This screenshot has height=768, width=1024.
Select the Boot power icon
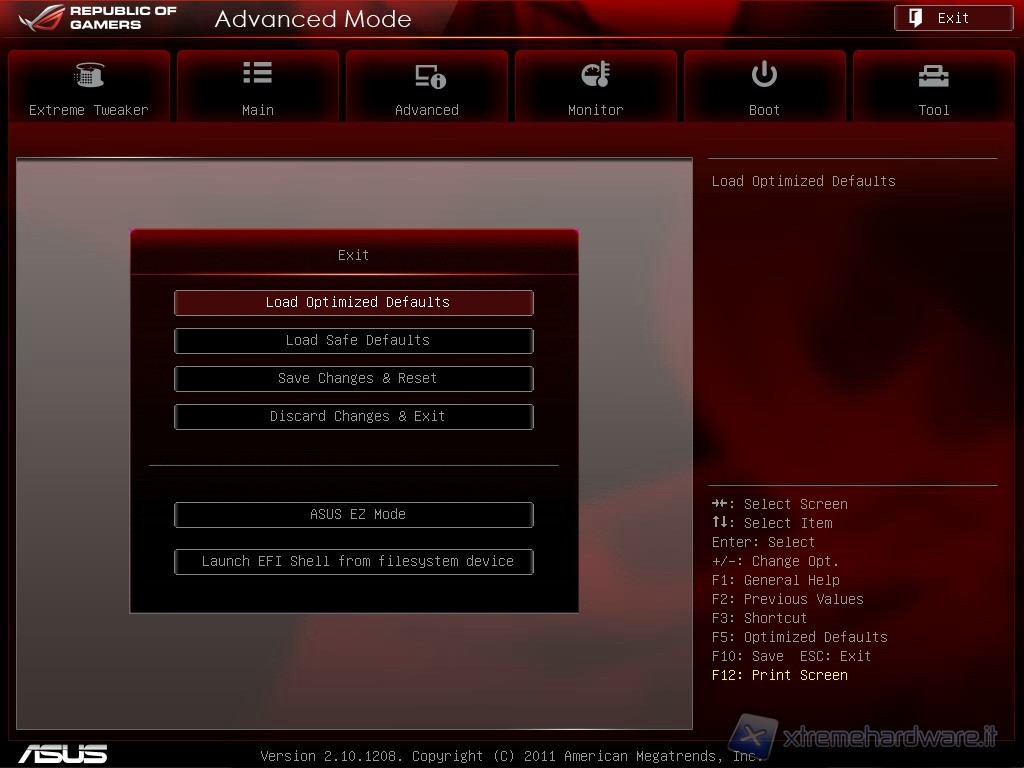[764, 75]
